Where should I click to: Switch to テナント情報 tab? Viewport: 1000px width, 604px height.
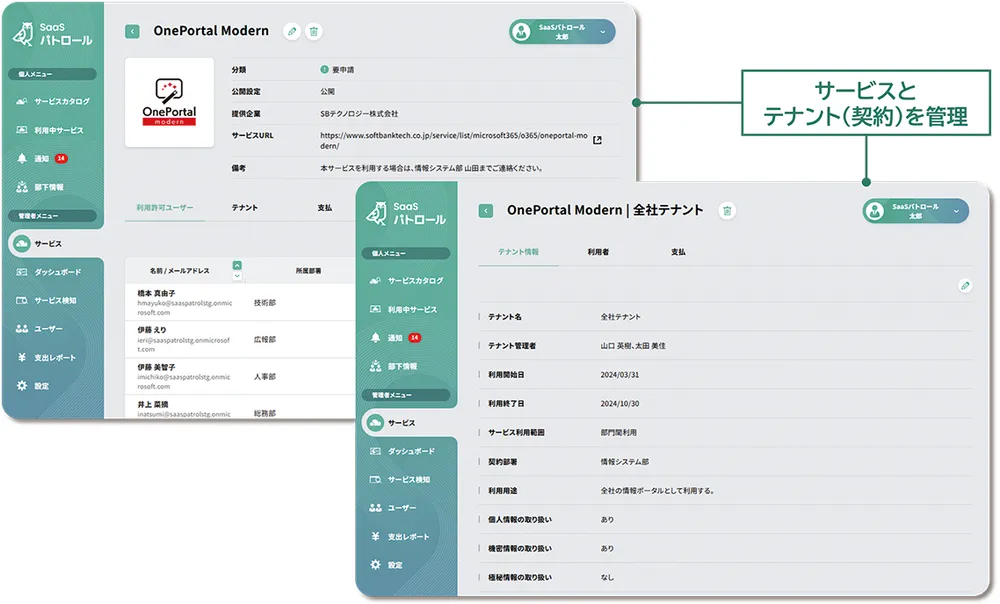click(518, 252)
